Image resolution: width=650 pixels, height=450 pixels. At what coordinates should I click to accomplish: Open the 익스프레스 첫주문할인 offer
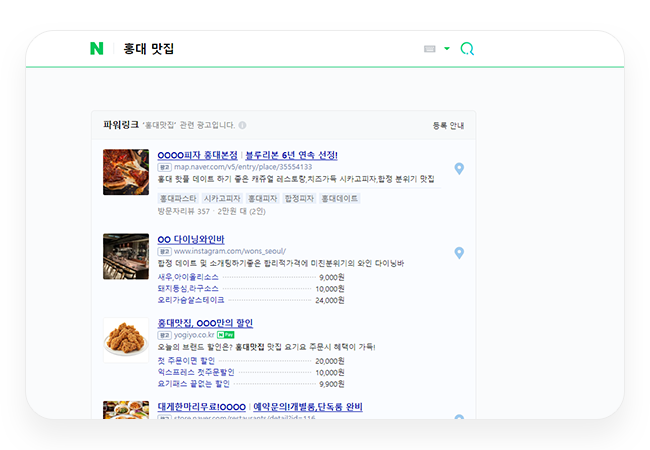[x=196, y=372]
